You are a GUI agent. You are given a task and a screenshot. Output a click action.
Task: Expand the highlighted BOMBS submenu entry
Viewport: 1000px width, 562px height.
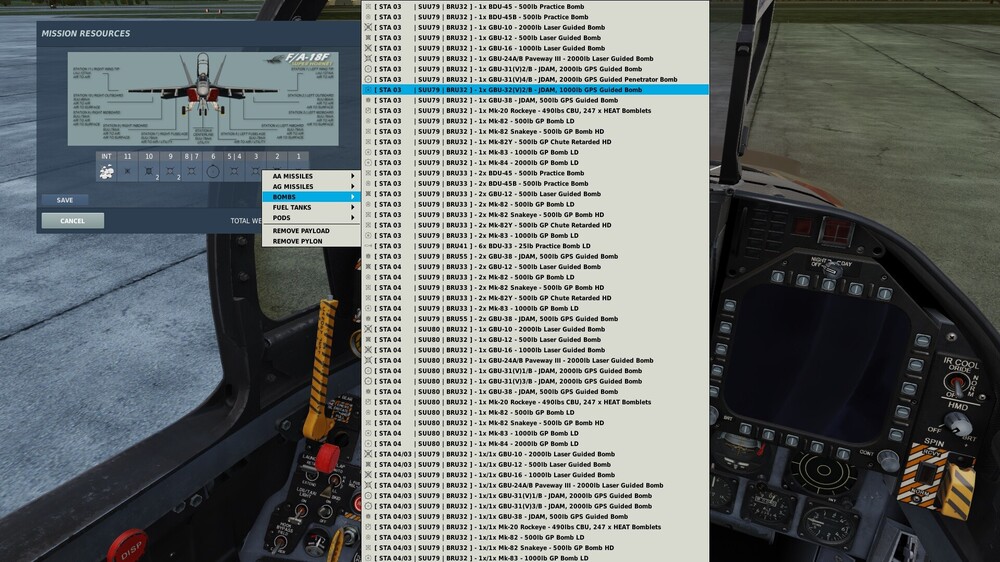coord(311,197)
